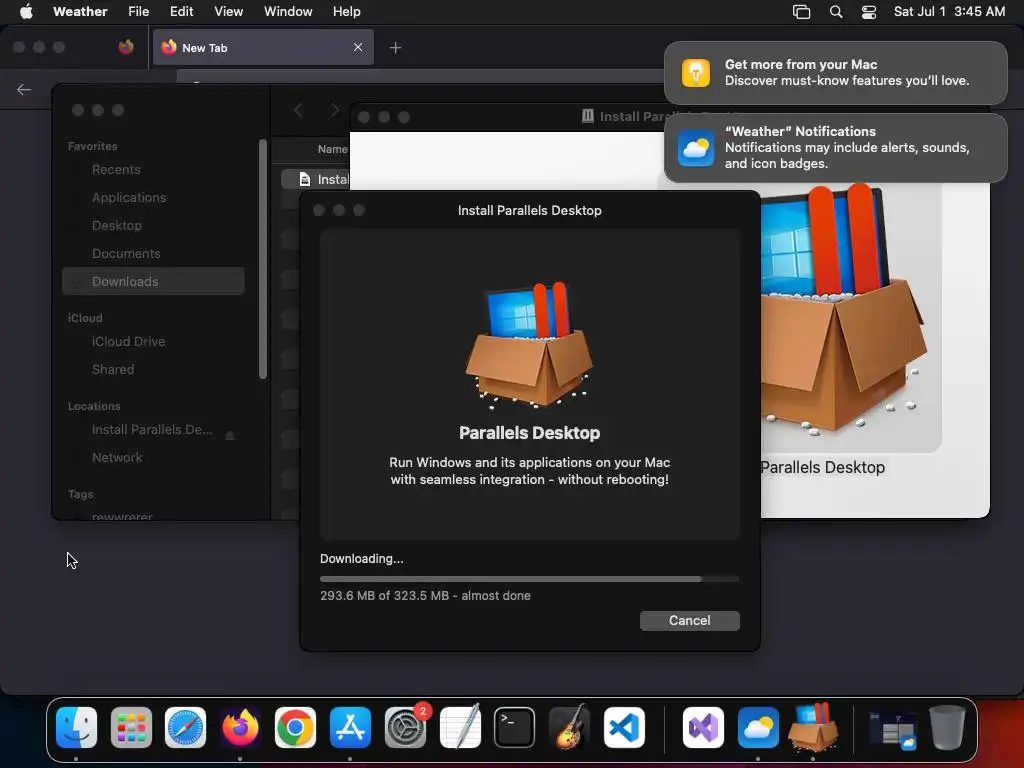
Task: Open Finder from the Dock
Action: coord(76,728)
